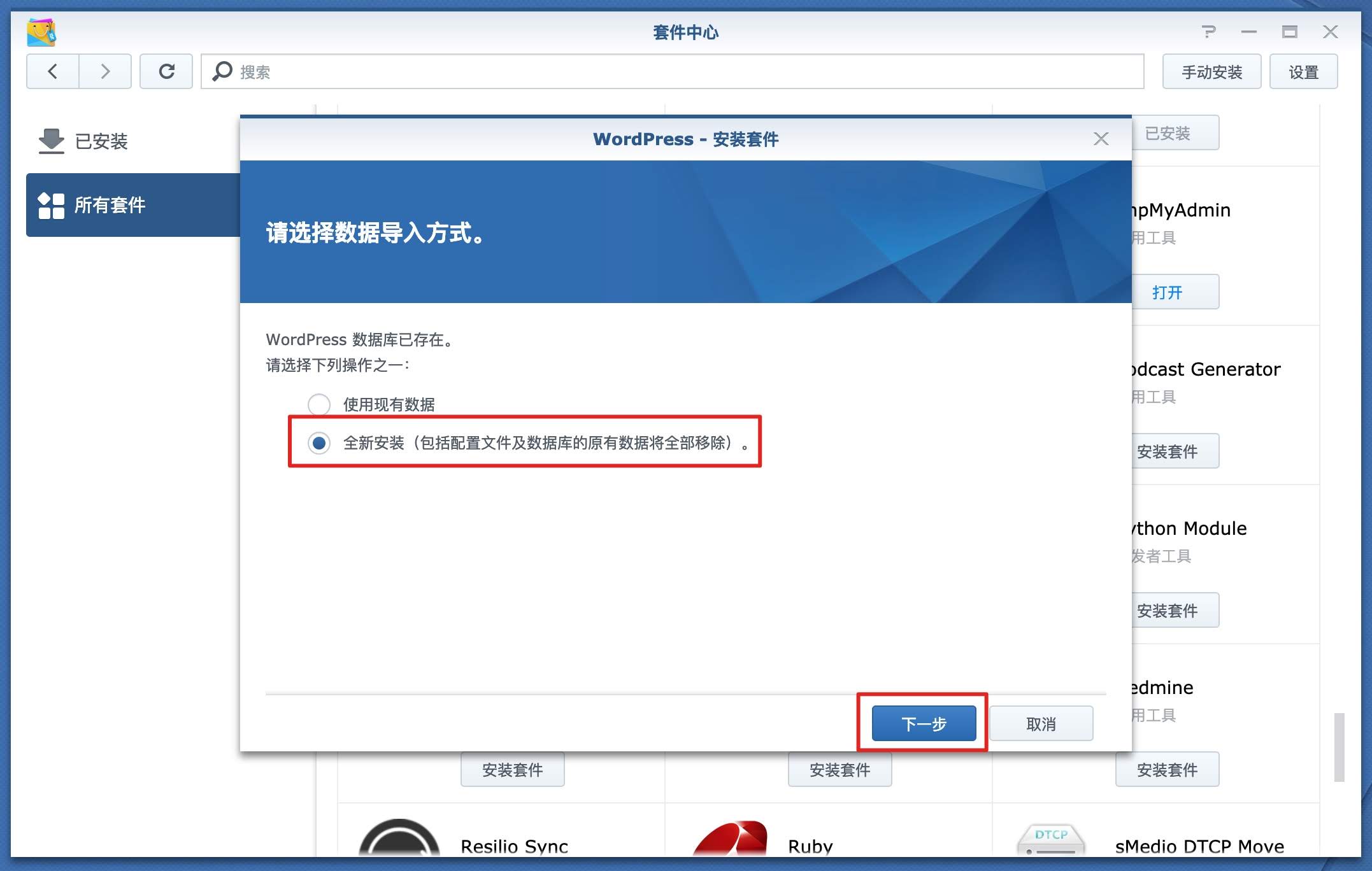Screen dimensions: 1372x871
Task: Click the 取消 button
Action: pos(1041,723)
